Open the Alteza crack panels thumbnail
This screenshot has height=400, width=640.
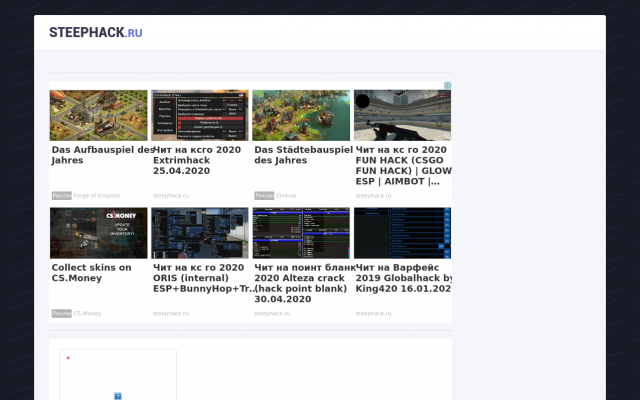coord(301,233)
